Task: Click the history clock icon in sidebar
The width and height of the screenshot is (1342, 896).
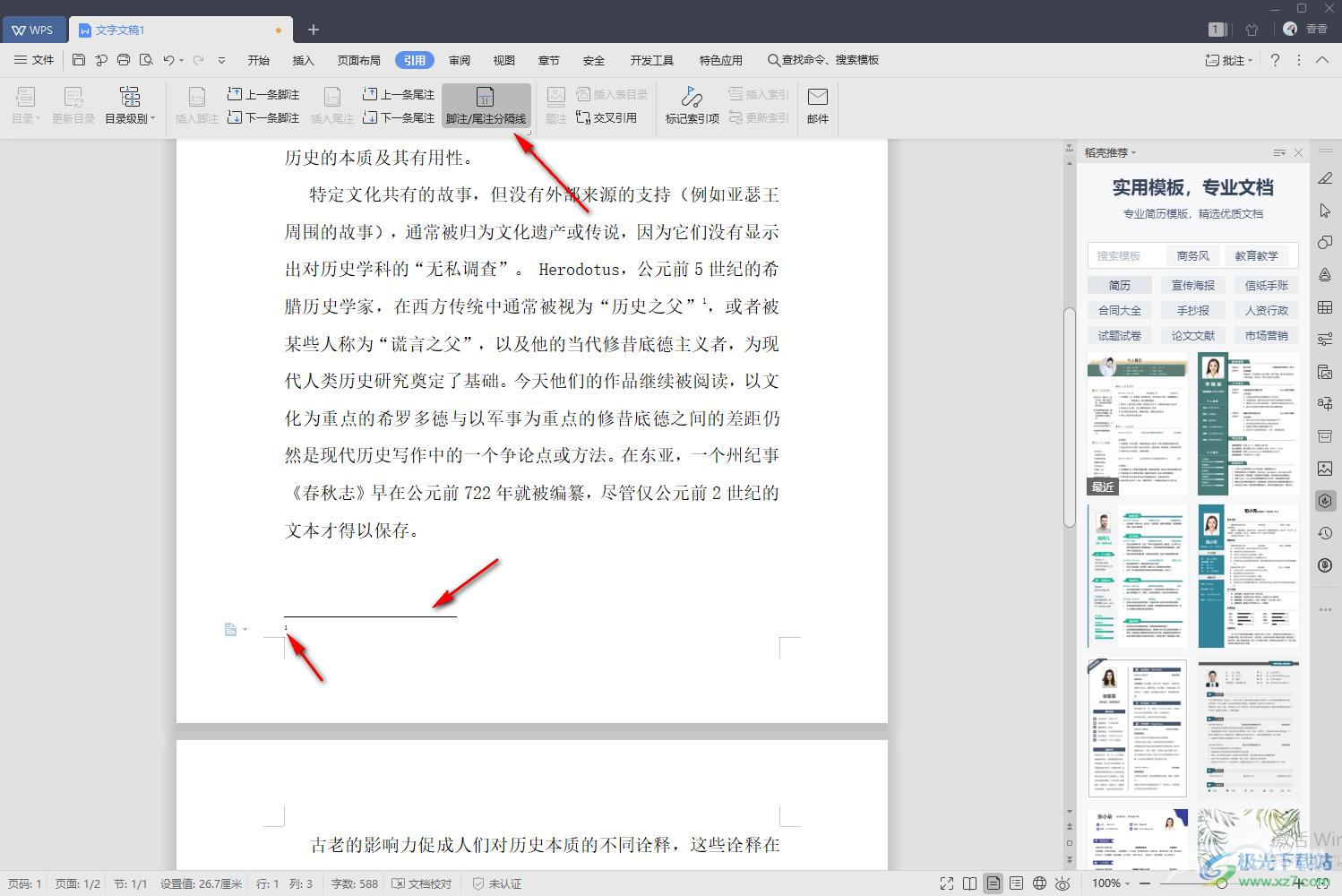Action: coord(1325,533)
